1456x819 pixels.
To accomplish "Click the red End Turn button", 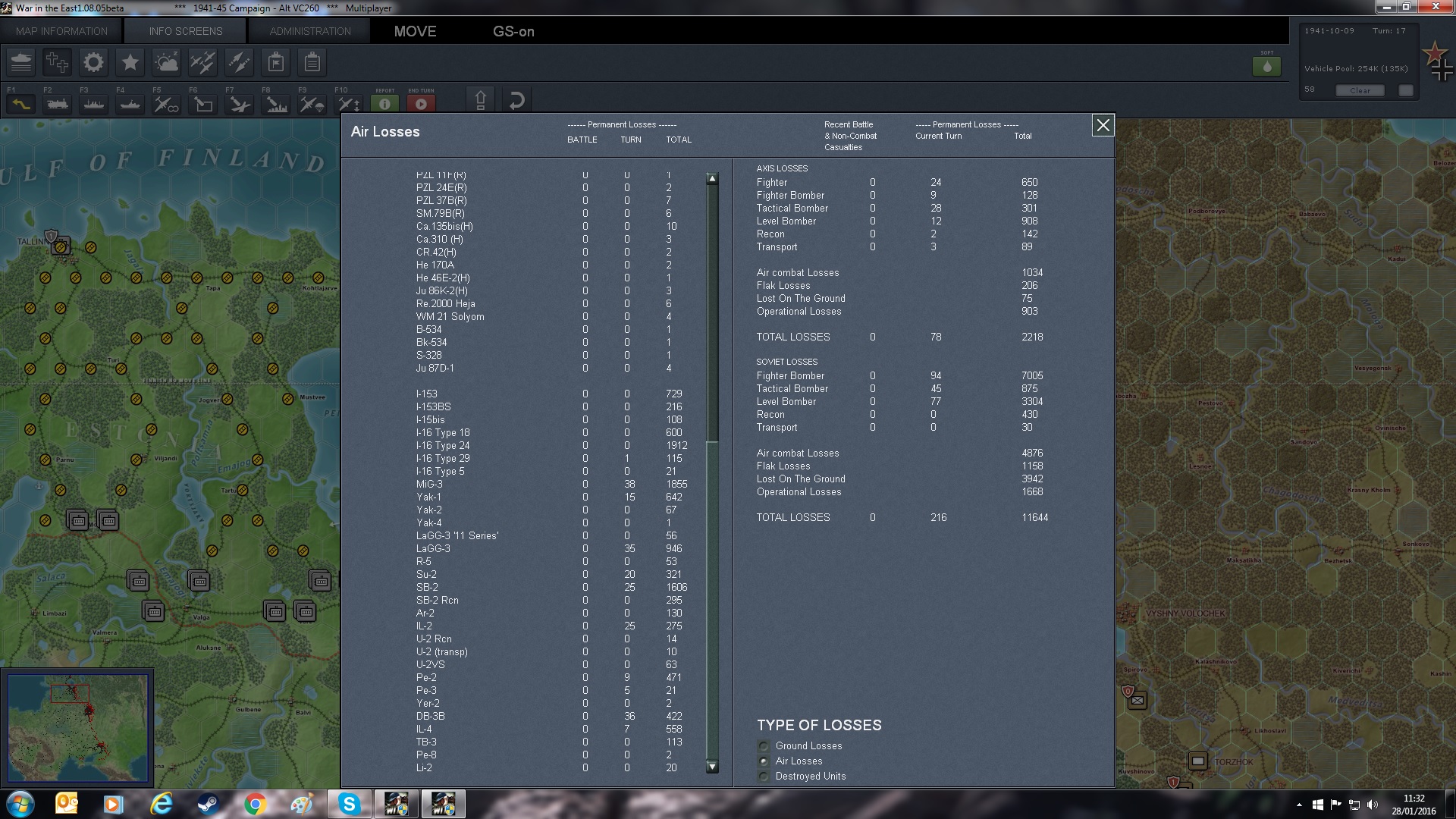I will [x=422, y=104].
